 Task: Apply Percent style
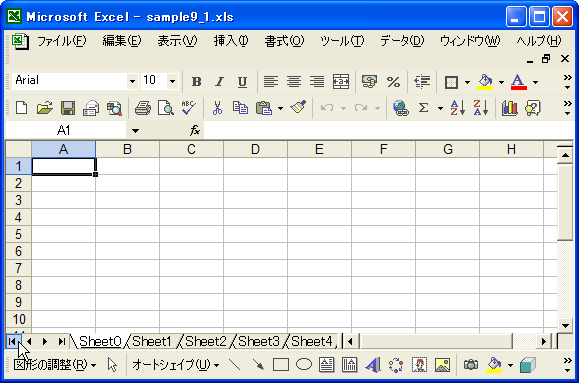(x=393, y=82)
